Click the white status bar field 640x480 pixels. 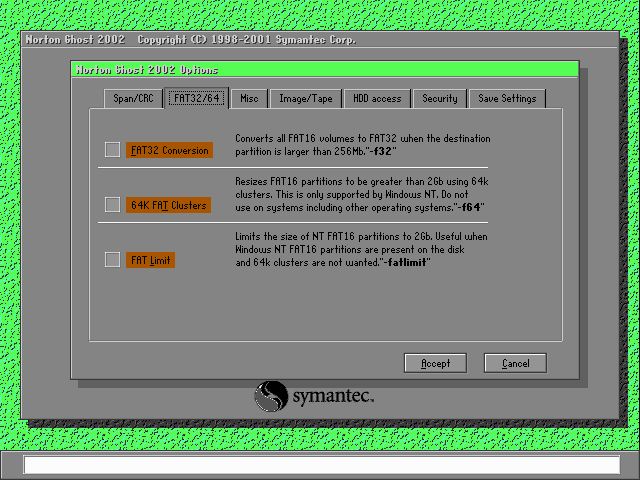click(x=322, y=465)
